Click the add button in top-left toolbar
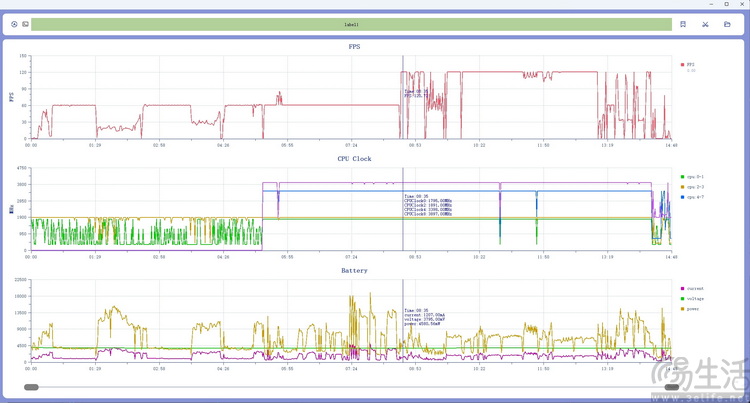Image resolution: width=750 pixels, height=403 pixels. coord(14,24)
